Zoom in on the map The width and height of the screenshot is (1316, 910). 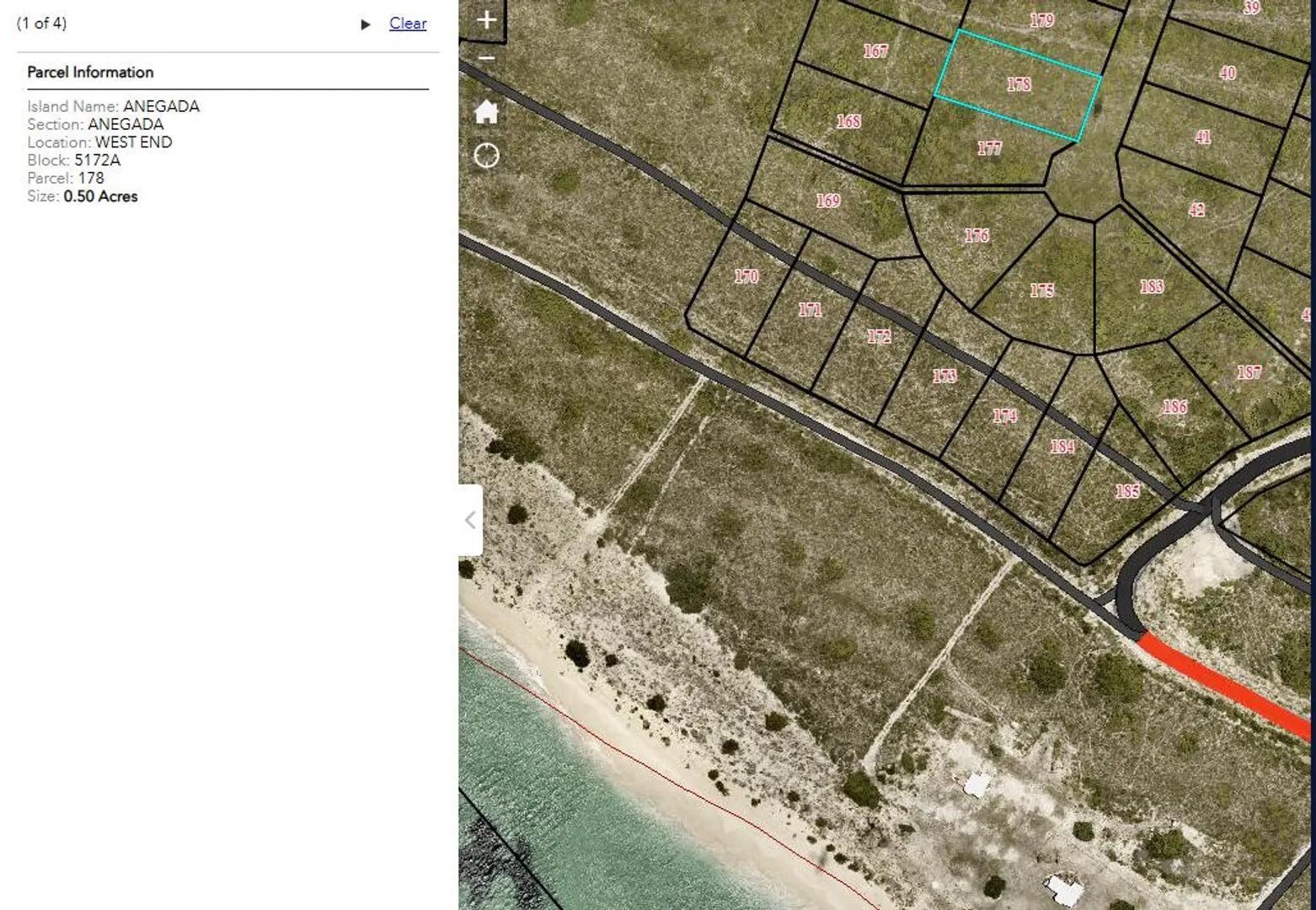click(x=486, y=20)
